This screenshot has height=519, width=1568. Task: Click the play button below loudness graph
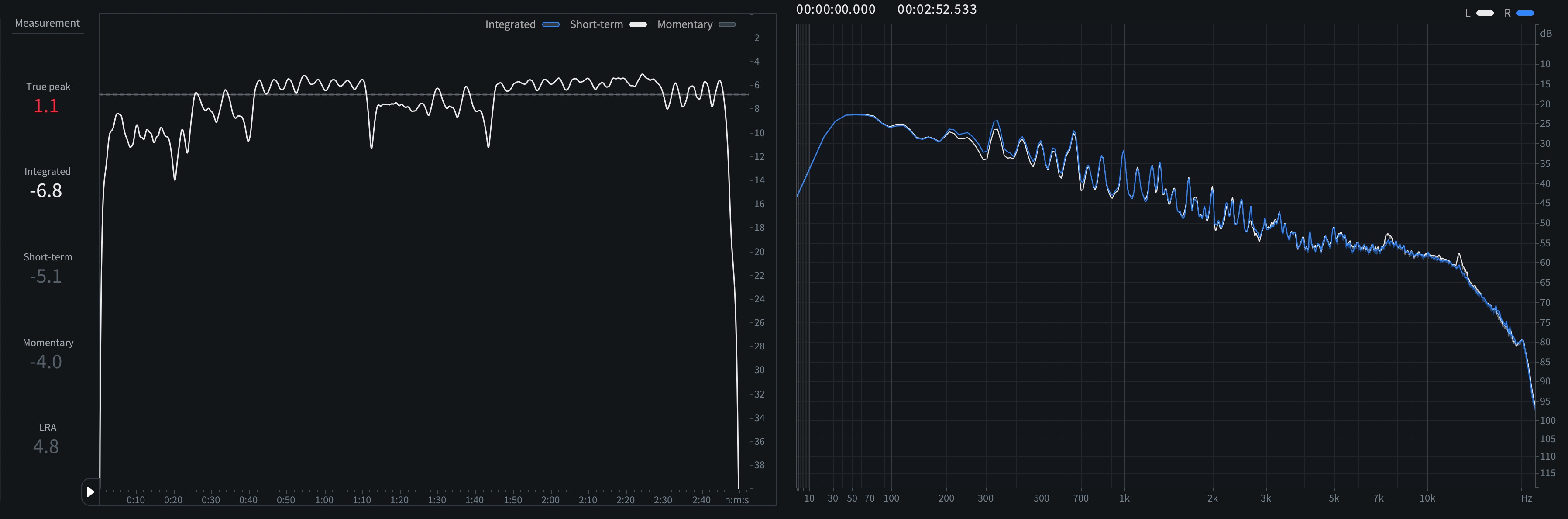(91, 491)
